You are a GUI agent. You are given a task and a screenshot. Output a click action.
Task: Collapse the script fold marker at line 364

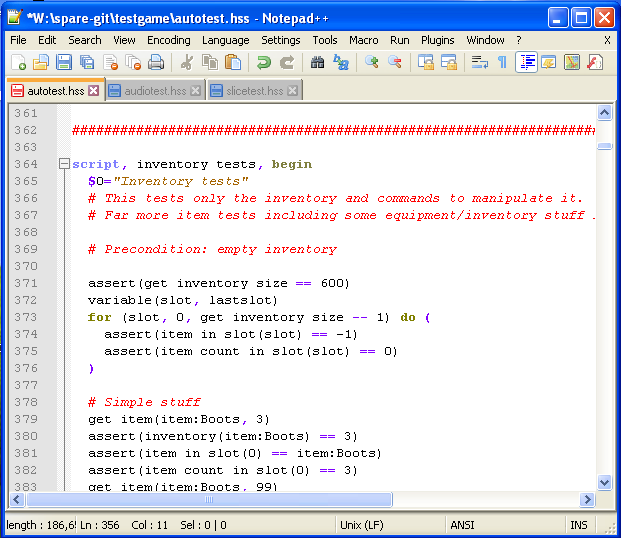click(x=64, y=164)
